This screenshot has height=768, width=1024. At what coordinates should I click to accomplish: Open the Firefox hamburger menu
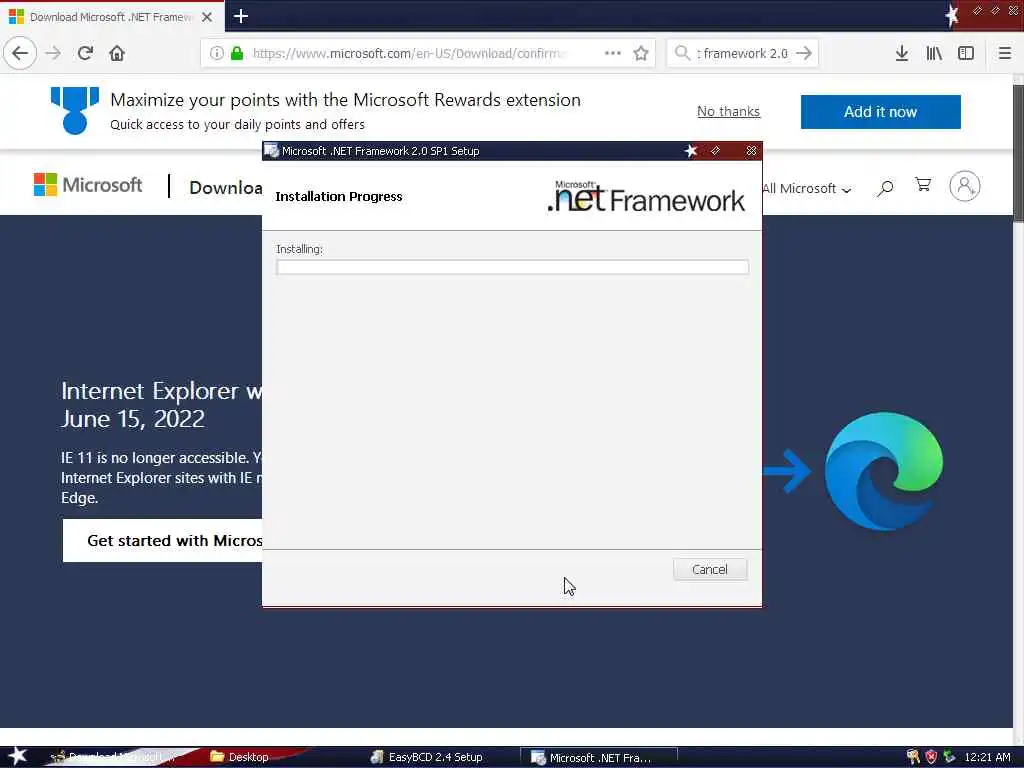tap(1004, 53)
